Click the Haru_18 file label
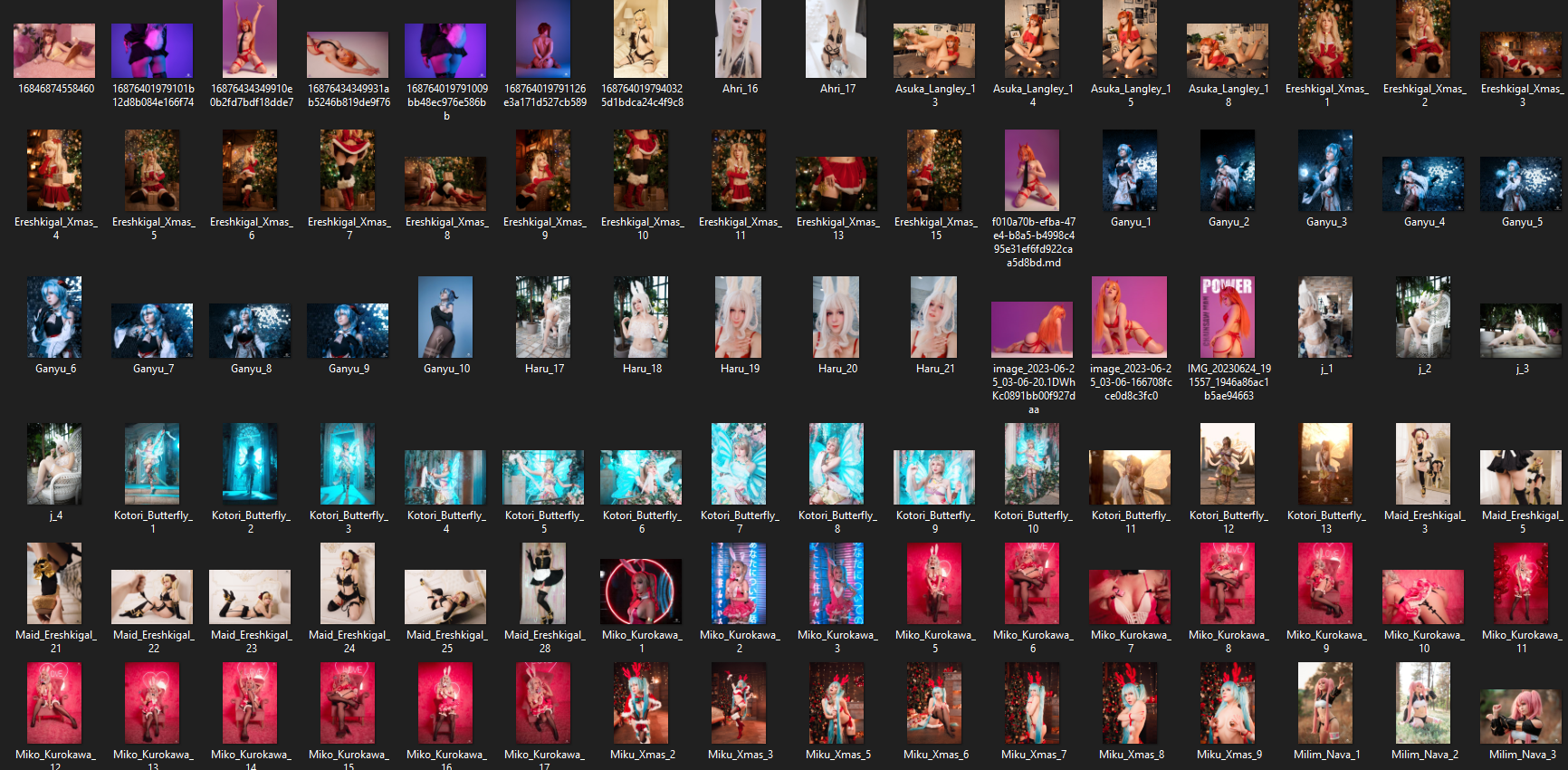Screen dimensions: 1568x770 coord(642,369)
